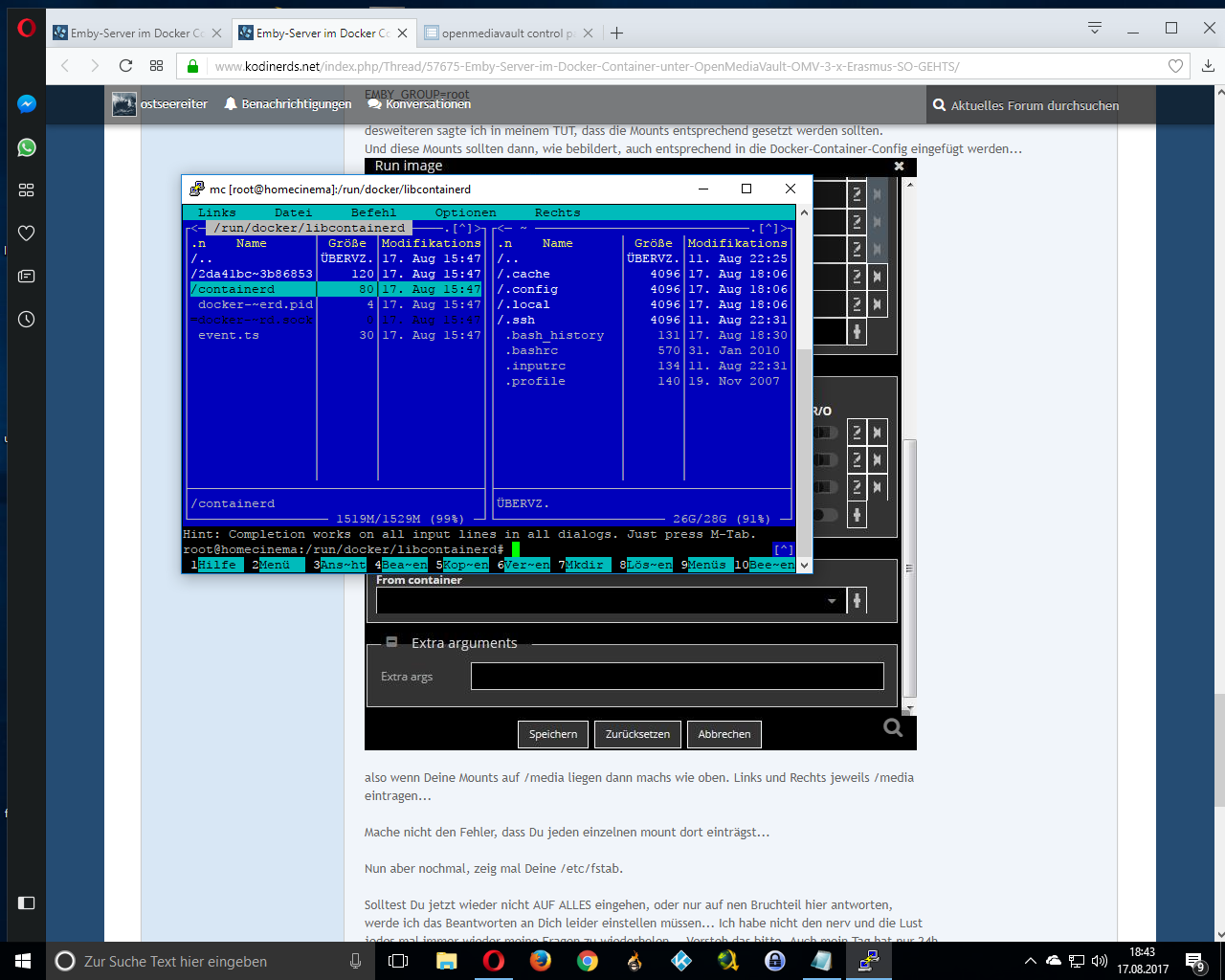Open Links menu in Midnight Commander
Screen dimensions: 1225x980
(x=217, y=212)
